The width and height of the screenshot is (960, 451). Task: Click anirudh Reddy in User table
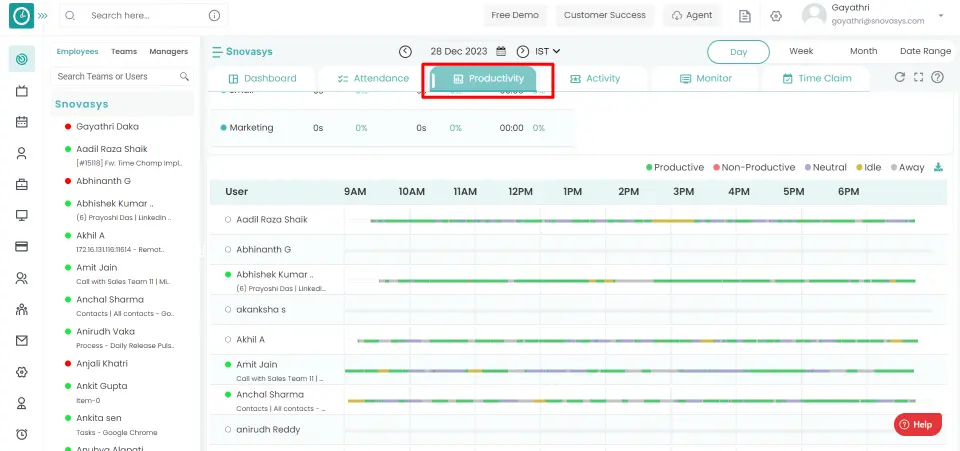[268, 430]
